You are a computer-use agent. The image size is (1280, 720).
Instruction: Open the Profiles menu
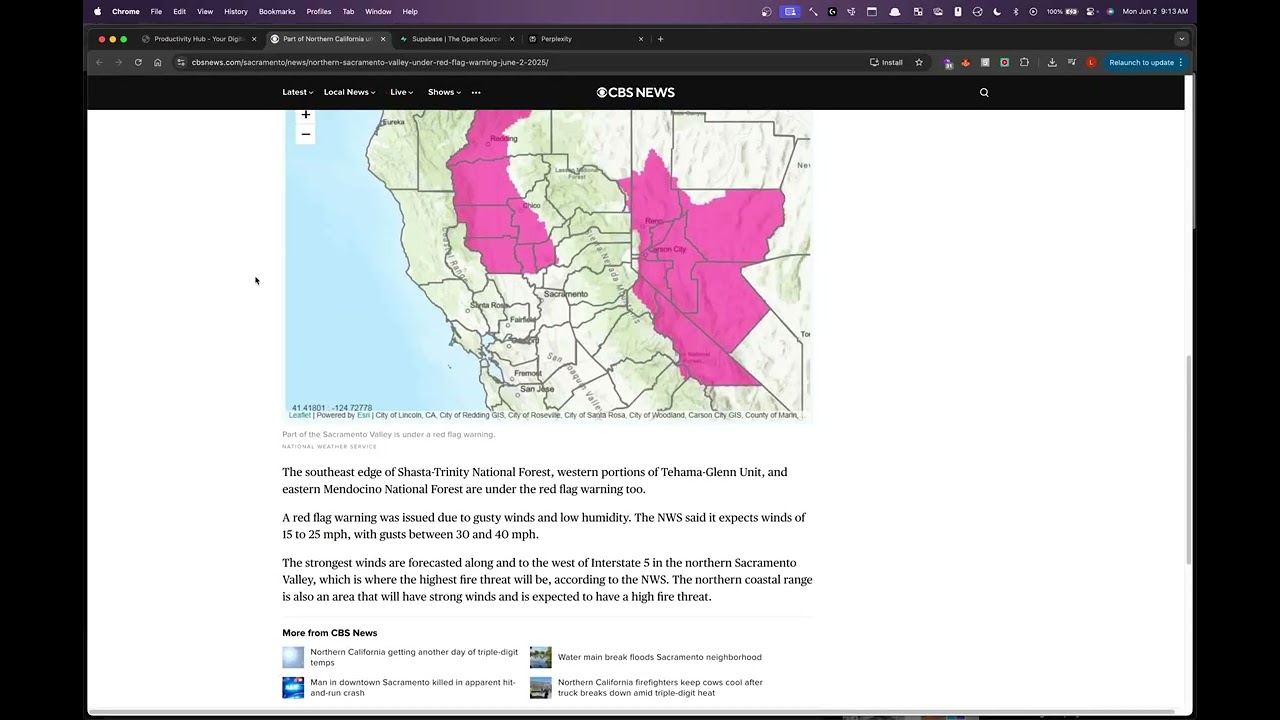pos(319,11)
